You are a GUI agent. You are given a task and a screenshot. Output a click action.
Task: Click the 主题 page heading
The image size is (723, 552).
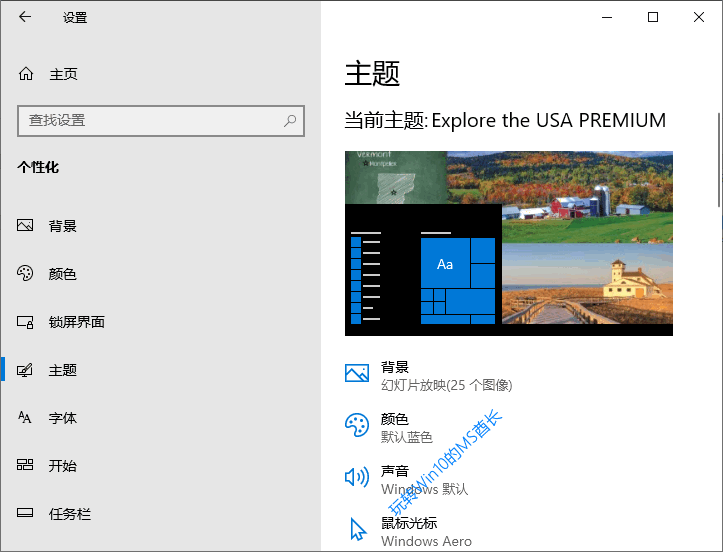(372, 73)
